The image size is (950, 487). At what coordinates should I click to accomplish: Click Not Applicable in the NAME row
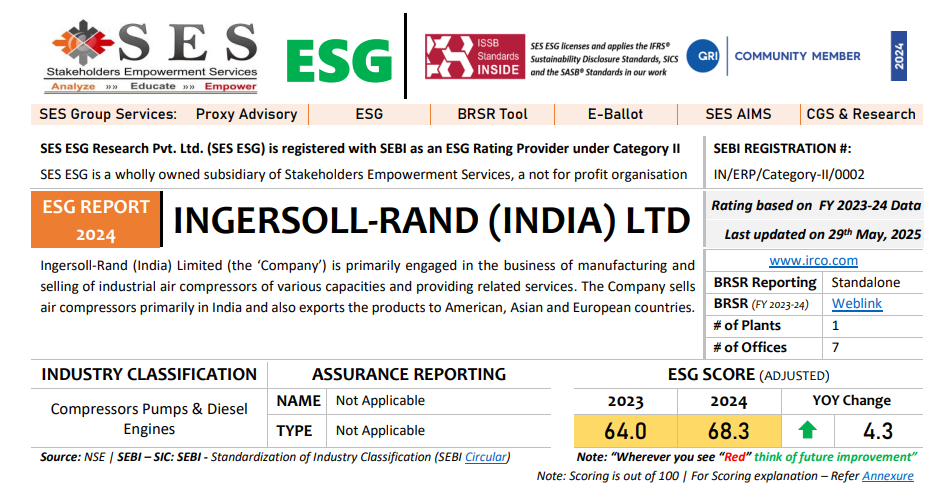(380, 400)
